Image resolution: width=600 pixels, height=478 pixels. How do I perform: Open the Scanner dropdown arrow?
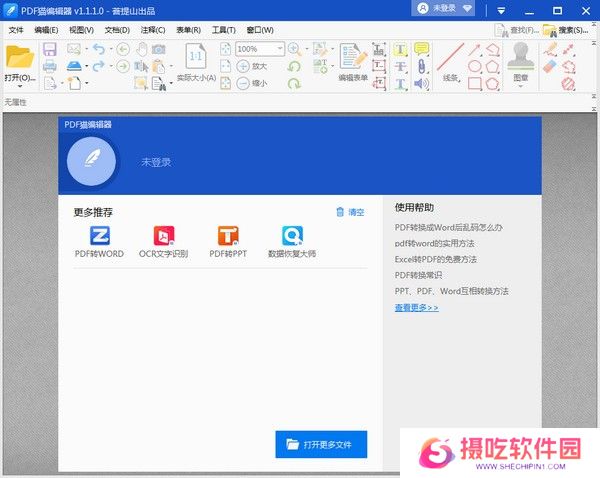pyautogui.click(x=87, y=67)
